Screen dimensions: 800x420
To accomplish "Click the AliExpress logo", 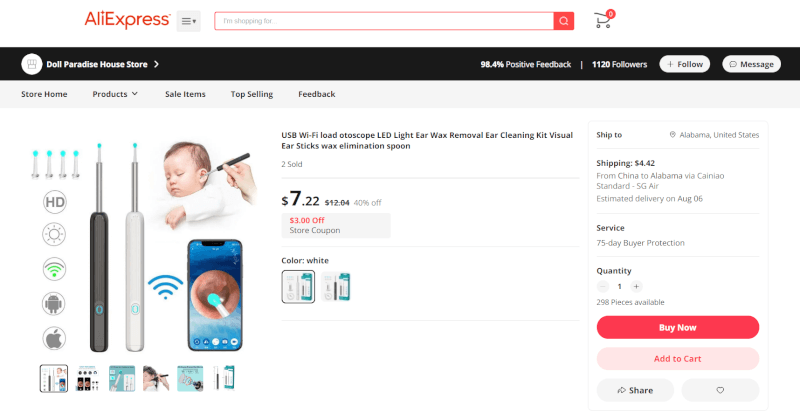I will 127,20.
